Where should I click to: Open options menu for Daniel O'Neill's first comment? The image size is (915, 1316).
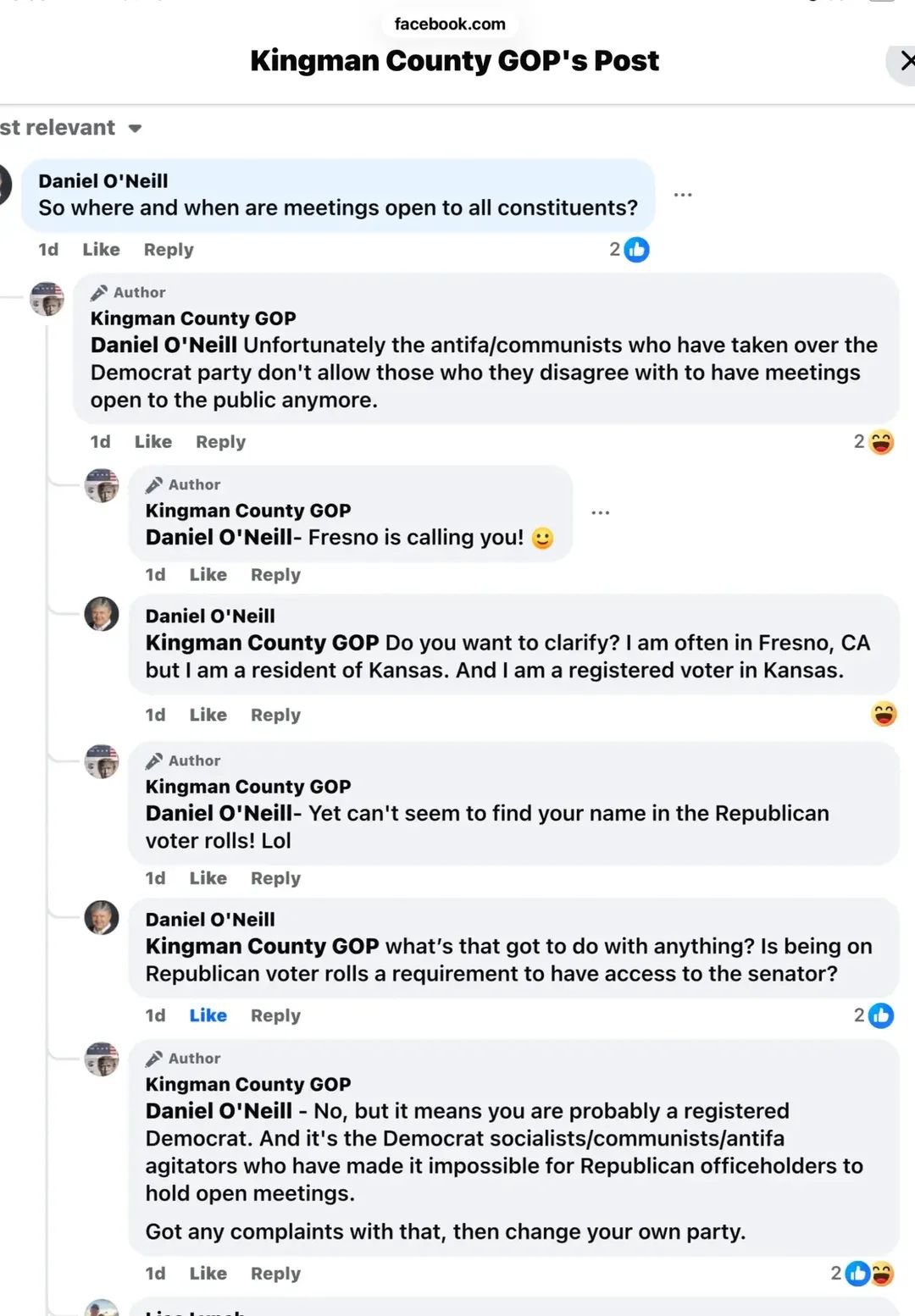click(x=683, y=195)
